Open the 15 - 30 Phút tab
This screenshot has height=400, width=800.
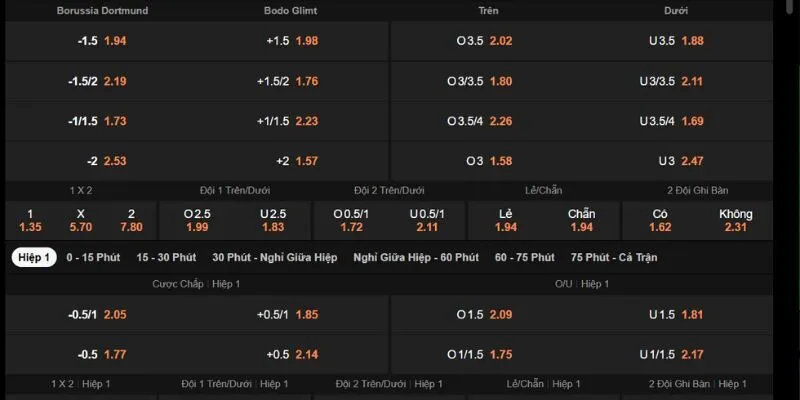click(166, 257)
